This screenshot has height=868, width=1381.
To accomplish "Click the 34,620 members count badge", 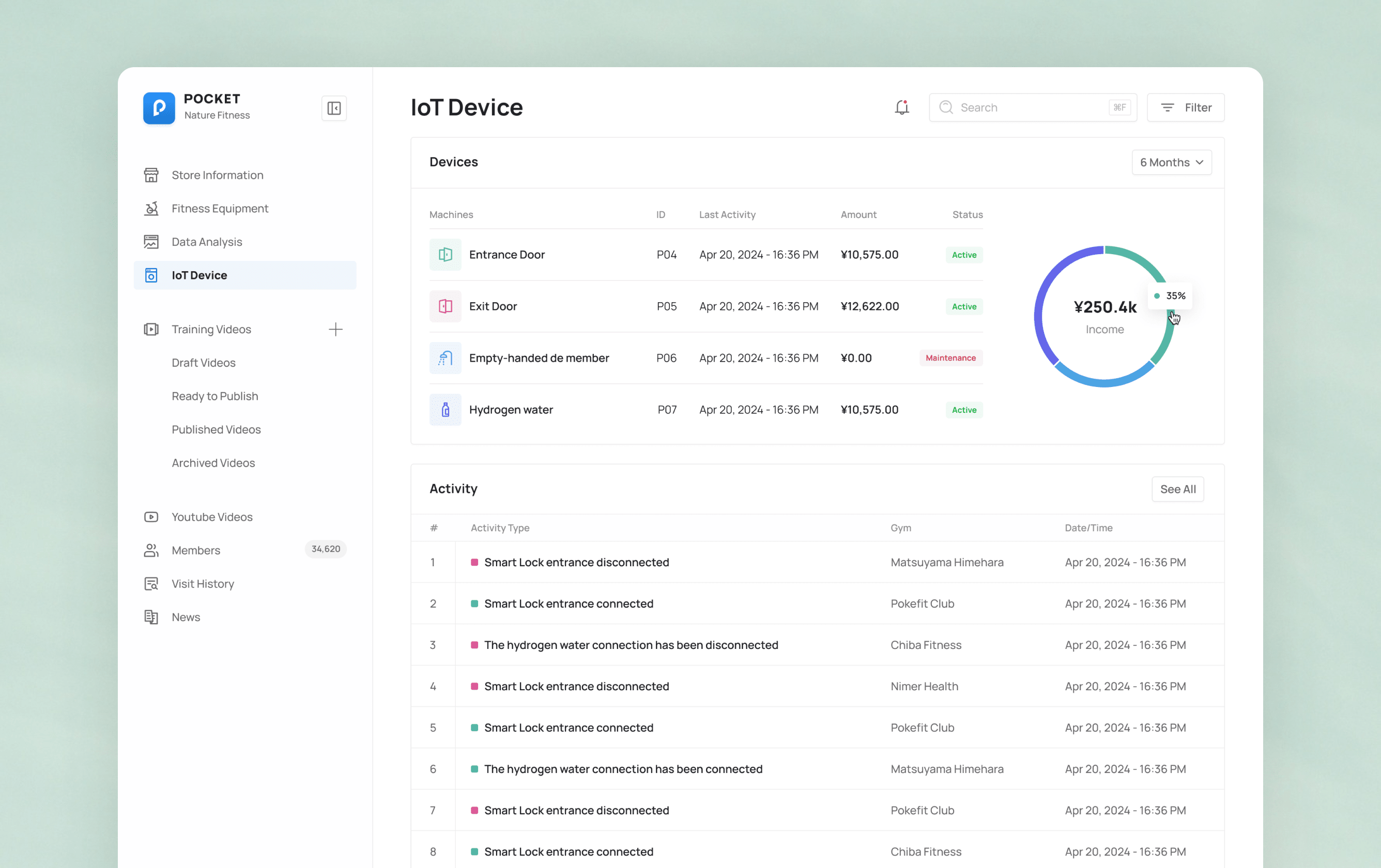I will point(325,549).
